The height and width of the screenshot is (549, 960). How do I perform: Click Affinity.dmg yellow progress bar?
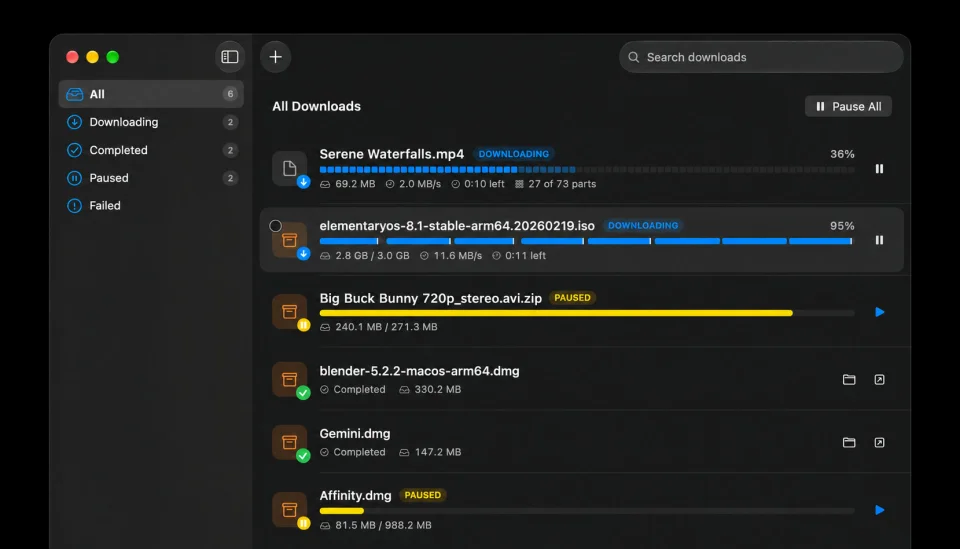click(x=587, y=510)
